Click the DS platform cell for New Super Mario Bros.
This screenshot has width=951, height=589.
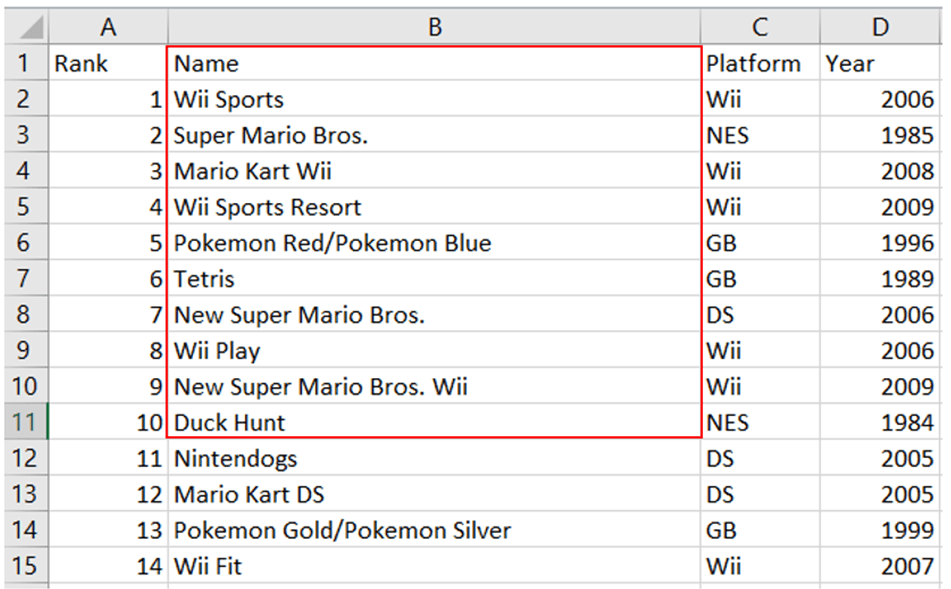[760, 314]
